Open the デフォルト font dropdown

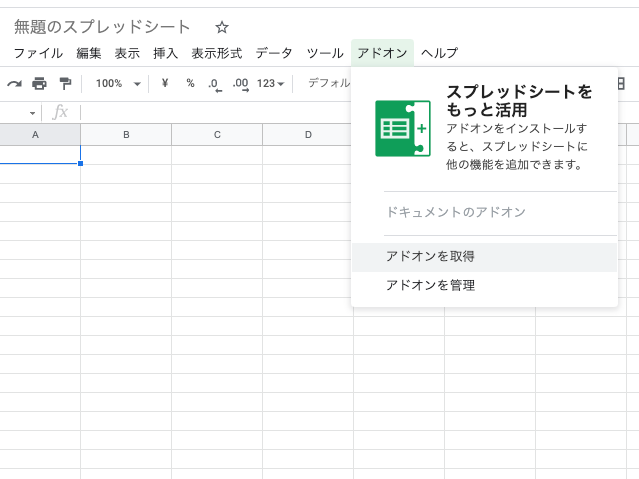pyautogui.click(x=329, y=83)
